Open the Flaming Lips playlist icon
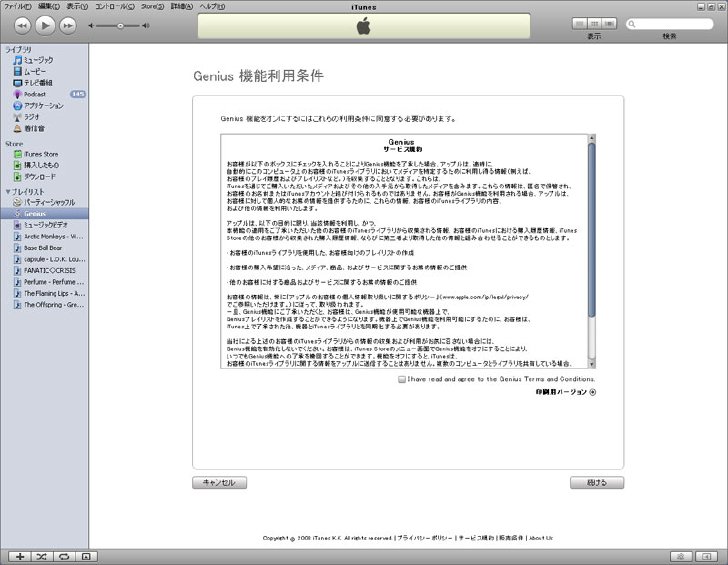 (18, 293)
